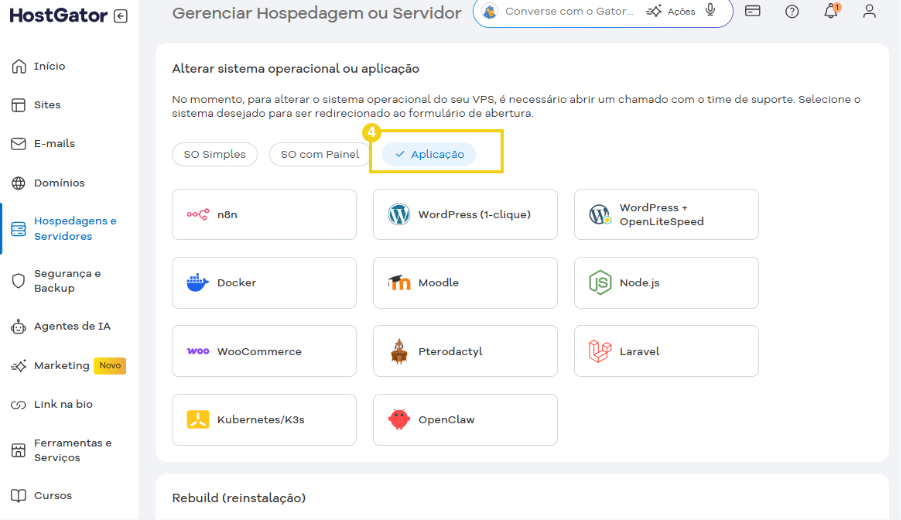Click the Cursos book icon
The width and height of the screenshot is (901, 520).
pyautogui.click(x=18, y=495)
